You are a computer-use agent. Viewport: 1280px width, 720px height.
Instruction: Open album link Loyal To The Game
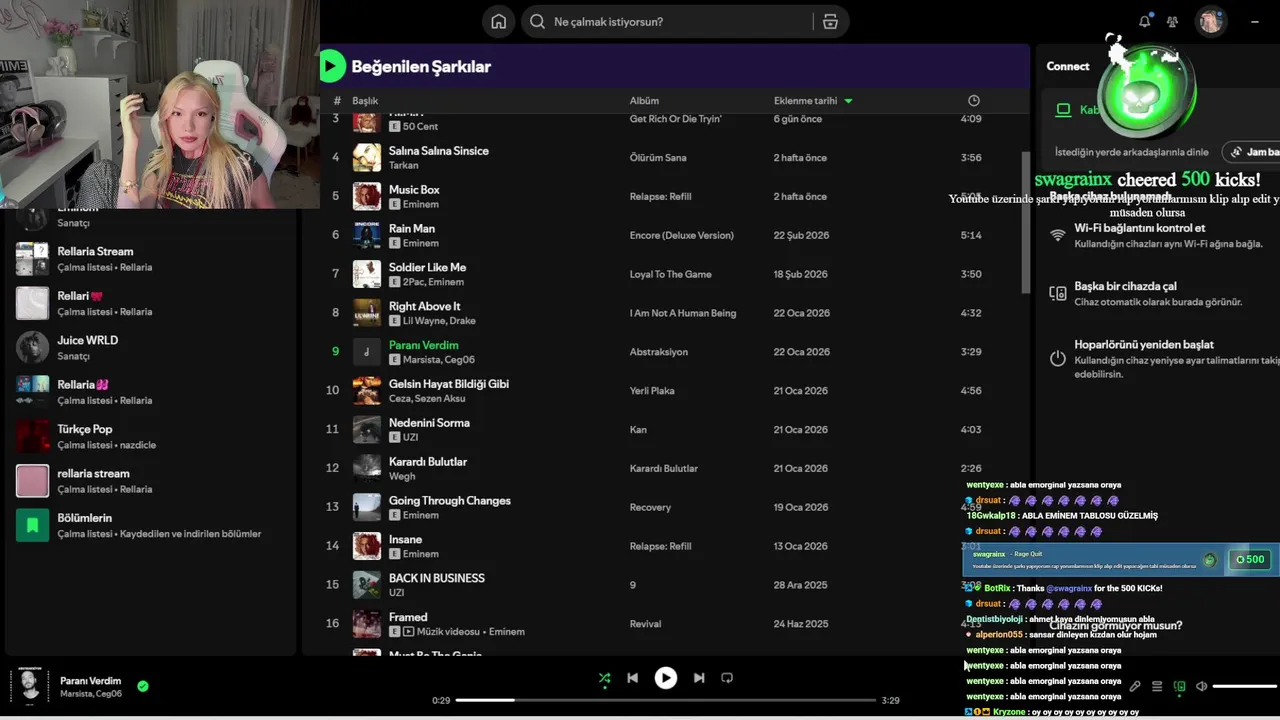(x=670, y=274)
